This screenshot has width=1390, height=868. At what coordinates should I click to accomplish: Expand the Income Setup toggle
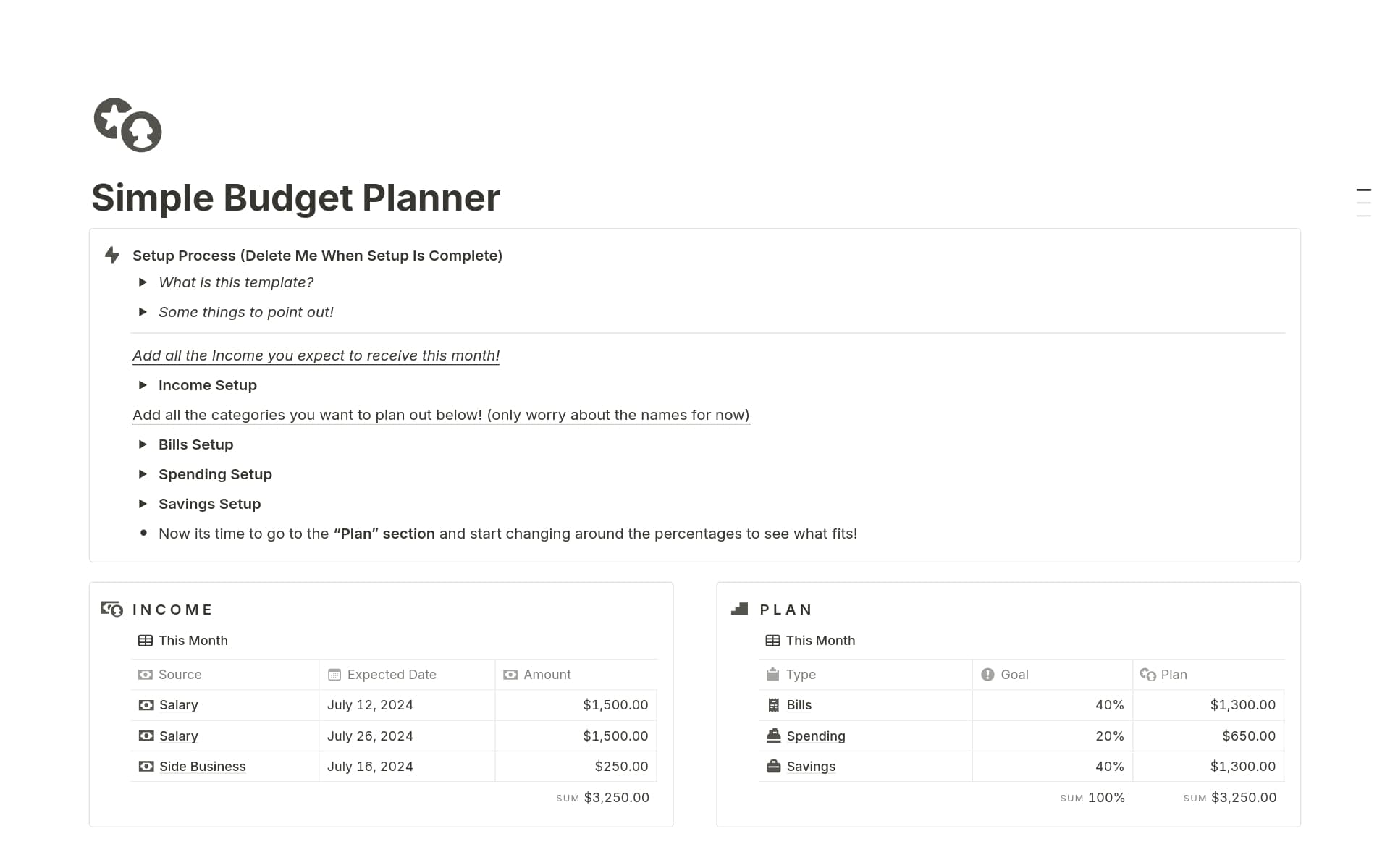click(x=143, y=384)
